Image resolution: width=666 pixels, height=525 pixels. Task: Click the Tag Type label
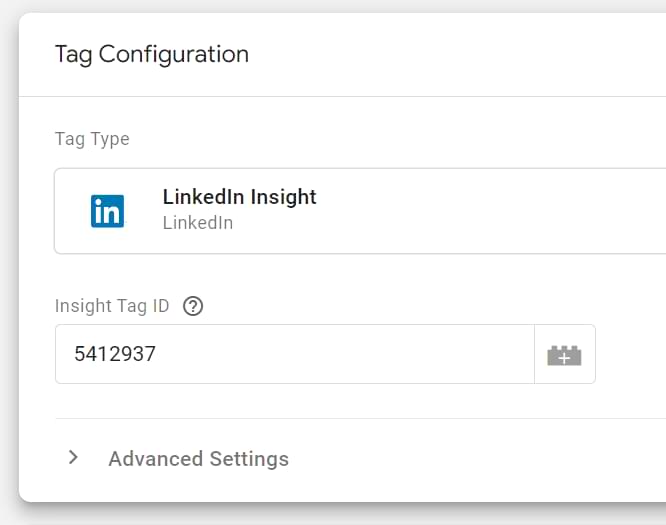coord(92,139)
